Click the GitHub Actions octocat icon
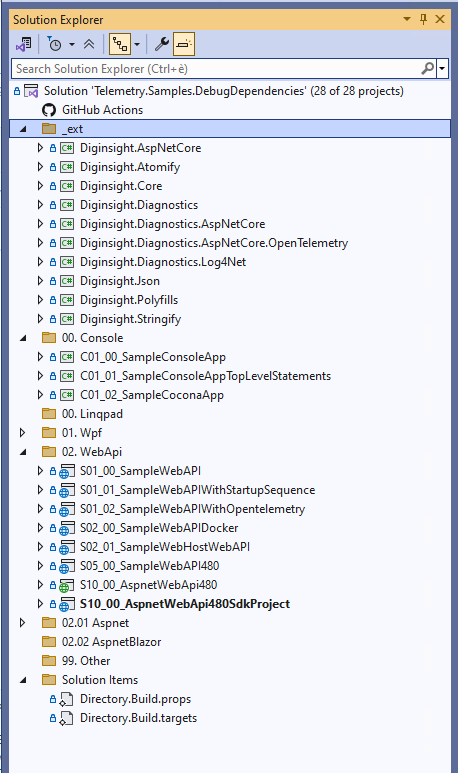The height and width of the screenshot is (773, 458). (x=49, y=110)
